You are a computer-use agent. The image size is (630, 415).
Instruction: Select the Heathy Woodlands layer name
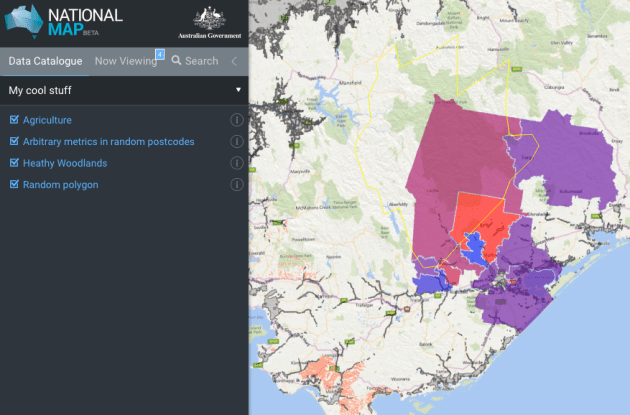click(65, 163)
